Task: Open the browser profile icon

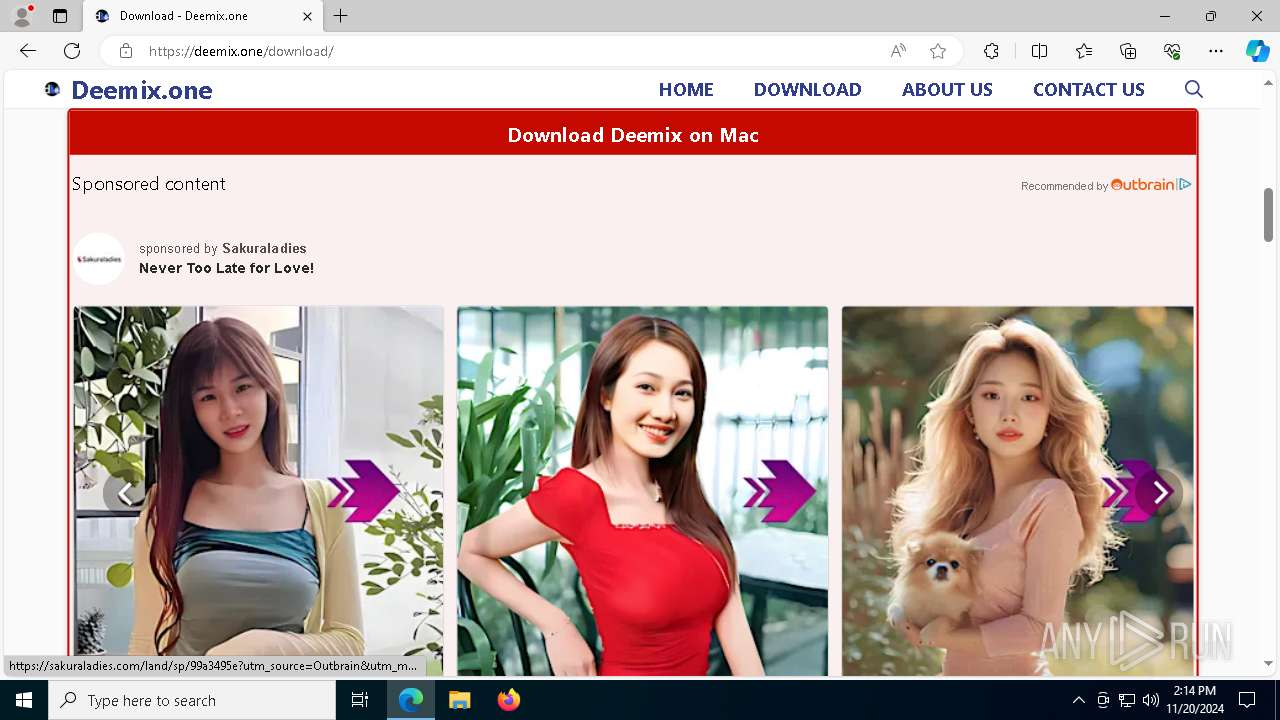Action: click(x=22, y=16)
